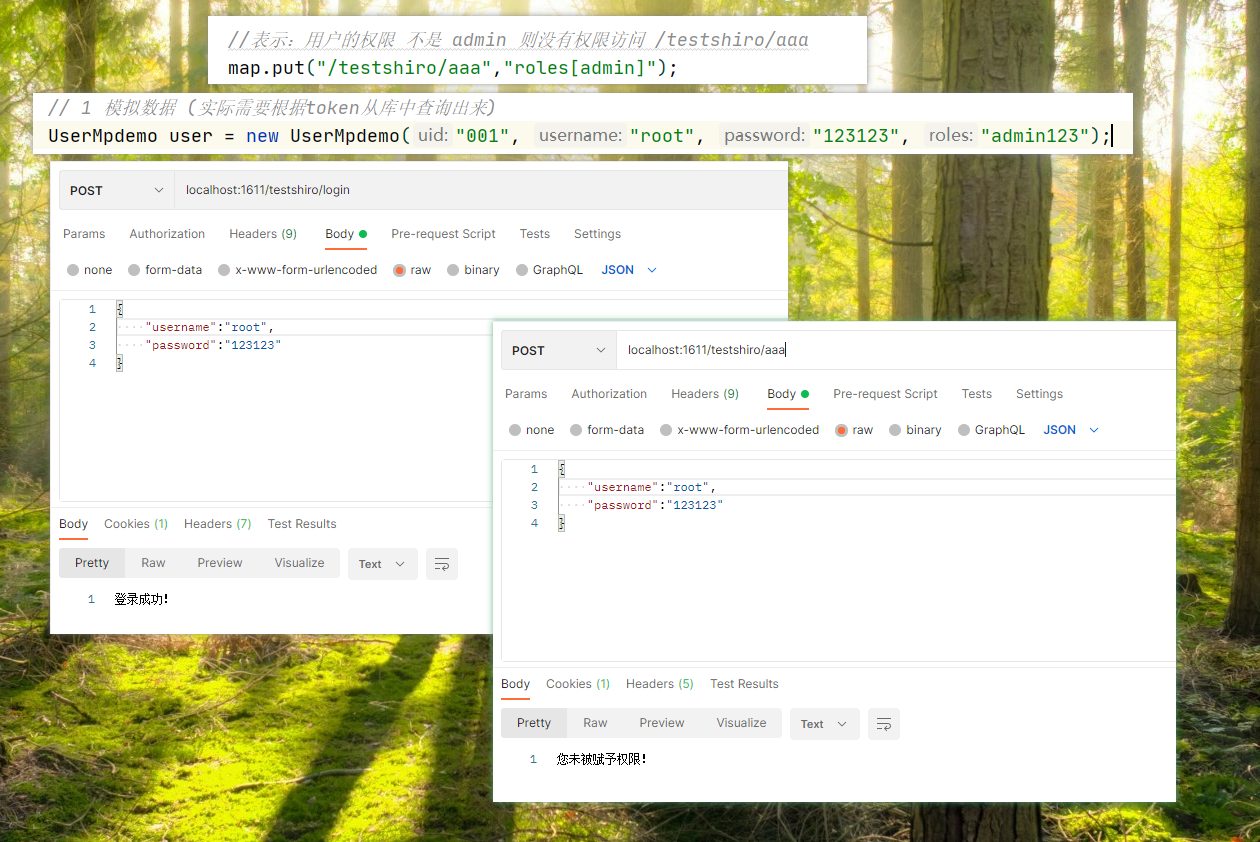The height and width of the screenshot is (842, 1260).
Task: Open Pre-request Script tab in login request window
Action: coord(443,234)
